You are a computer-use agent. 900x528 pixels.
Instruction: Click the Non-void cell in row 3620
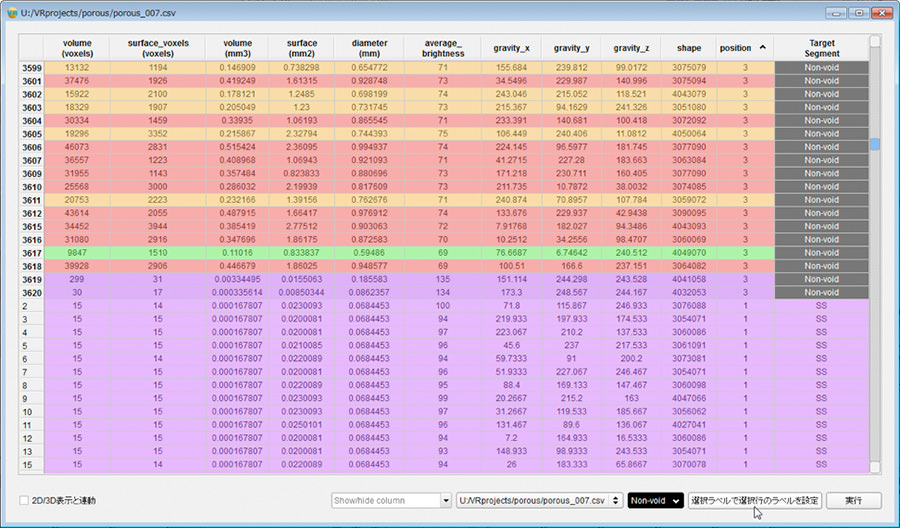click(821, 292)
